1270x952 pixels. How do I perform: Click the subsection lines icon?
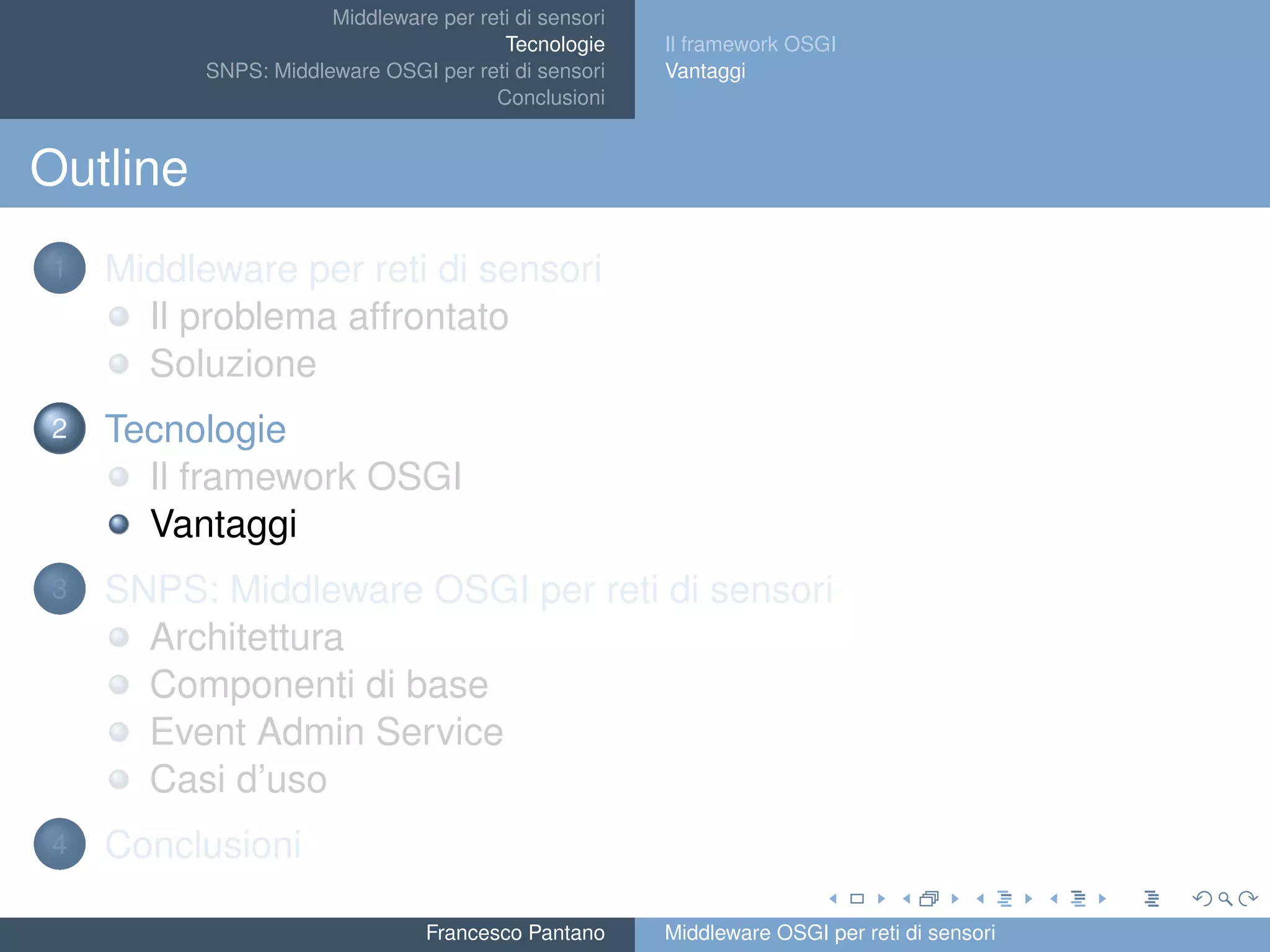point(1005,898)
